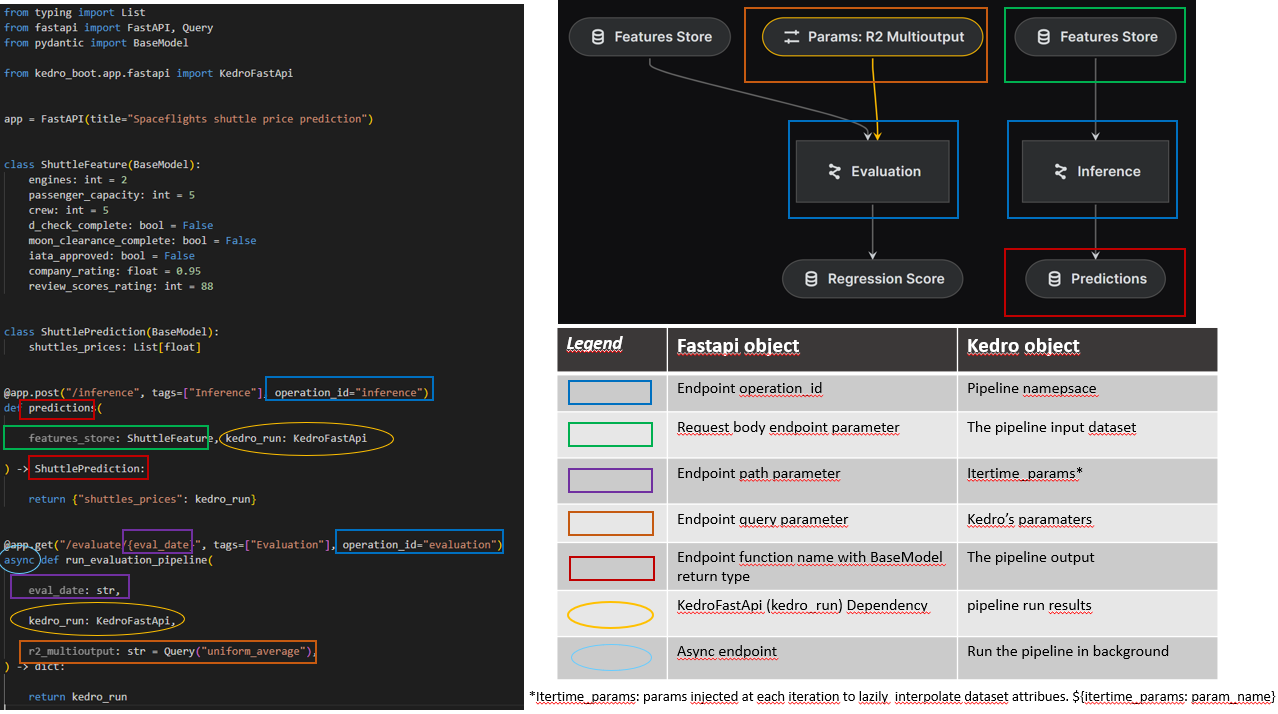Click the kedro_boot.app.fastapi import line
The image size is (1278, 714).
tap(148, 73)
